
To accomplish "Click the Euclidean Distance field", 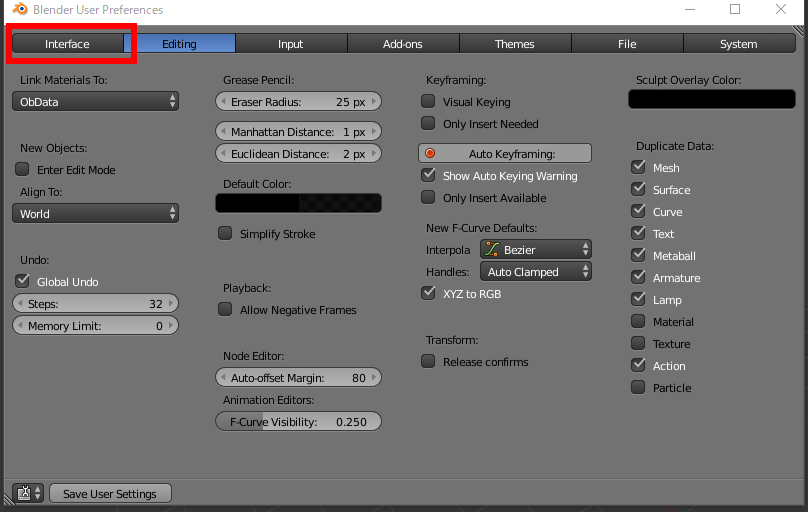I will (x=298, y=153).
